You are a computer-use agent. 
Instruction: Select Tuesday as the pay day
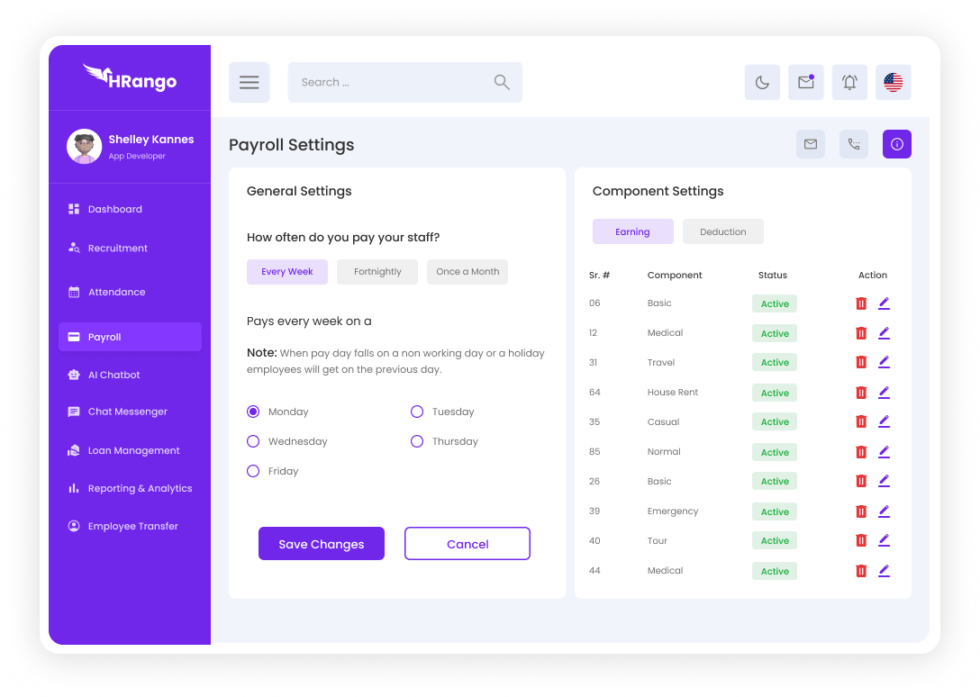click(417, 411)
